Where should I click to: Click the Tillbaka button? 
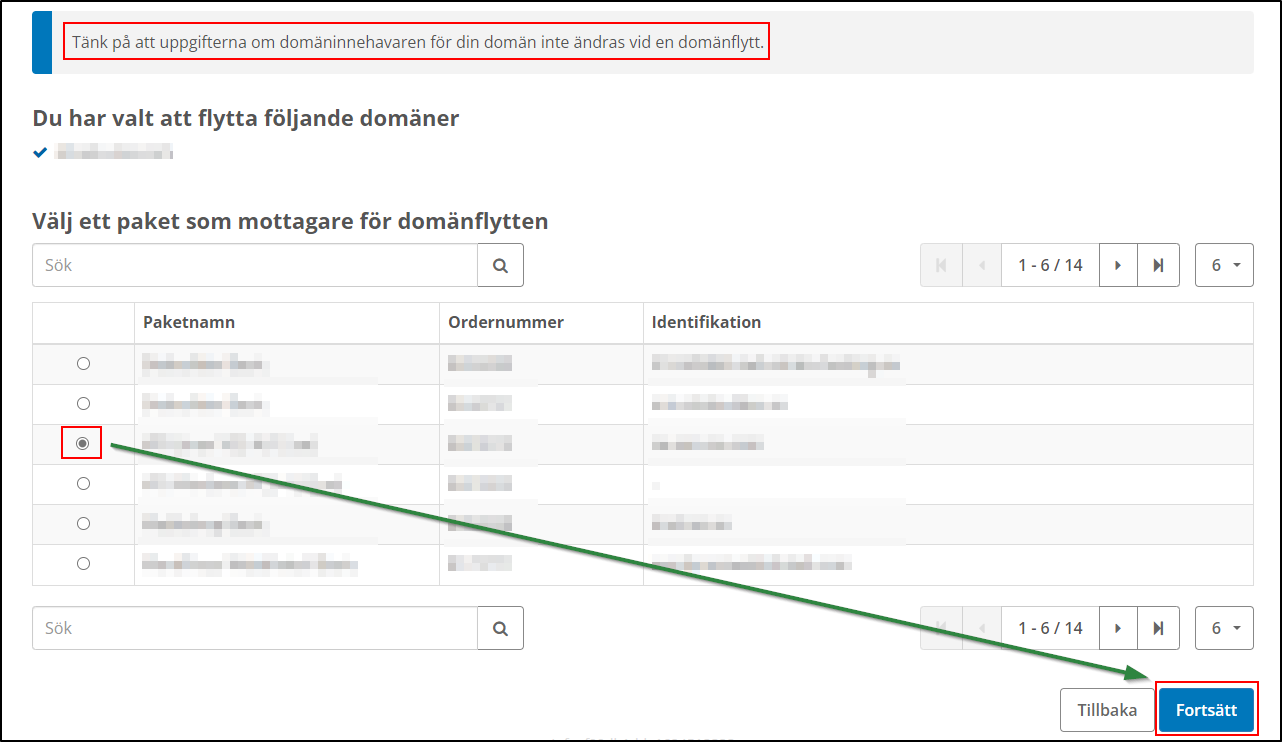1107,709
